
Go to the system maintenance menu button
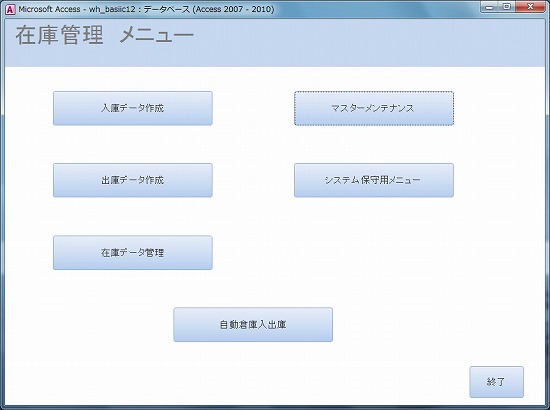click(374, 180)
